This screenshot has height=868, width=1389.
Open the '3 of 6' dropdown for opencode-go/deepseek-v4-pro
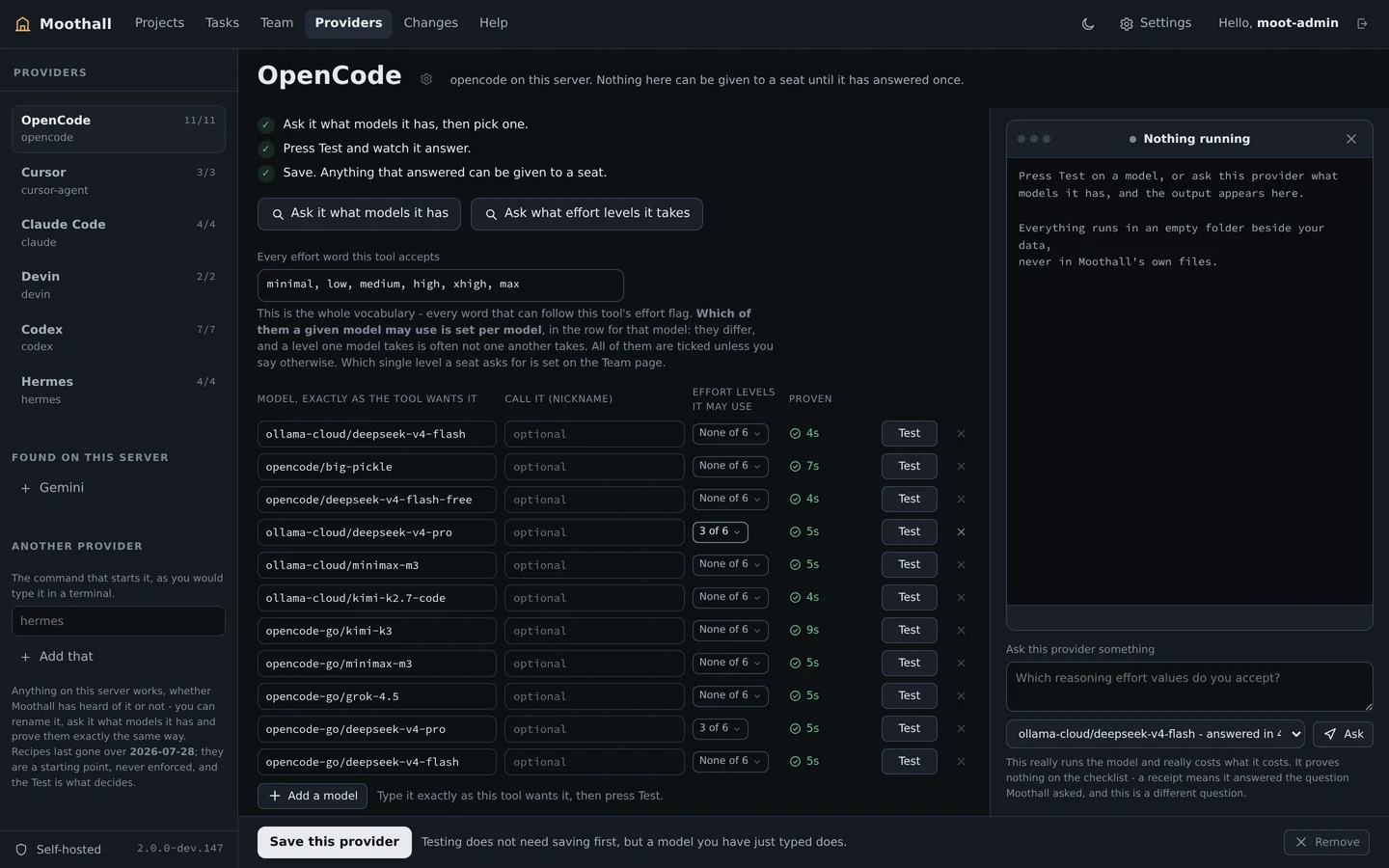(720, 729)
